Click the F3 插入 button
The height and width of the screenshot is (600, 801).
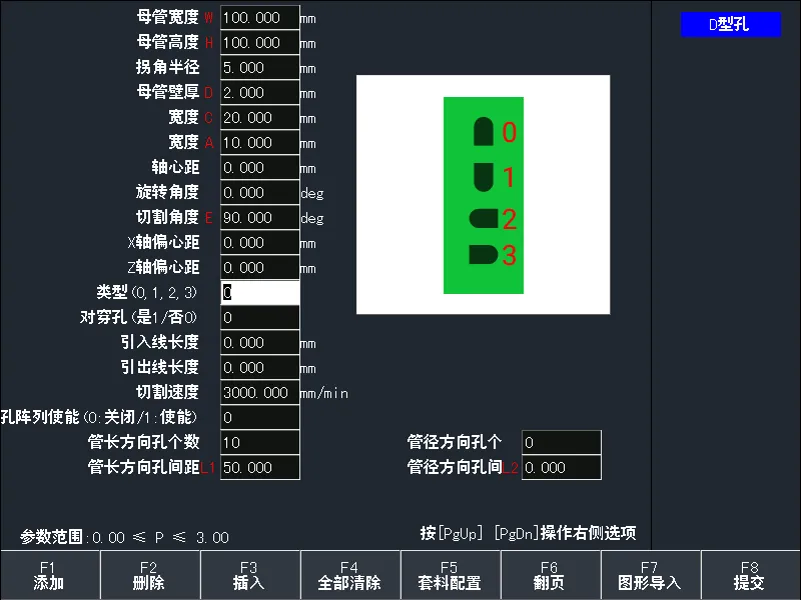pos(250,575)
